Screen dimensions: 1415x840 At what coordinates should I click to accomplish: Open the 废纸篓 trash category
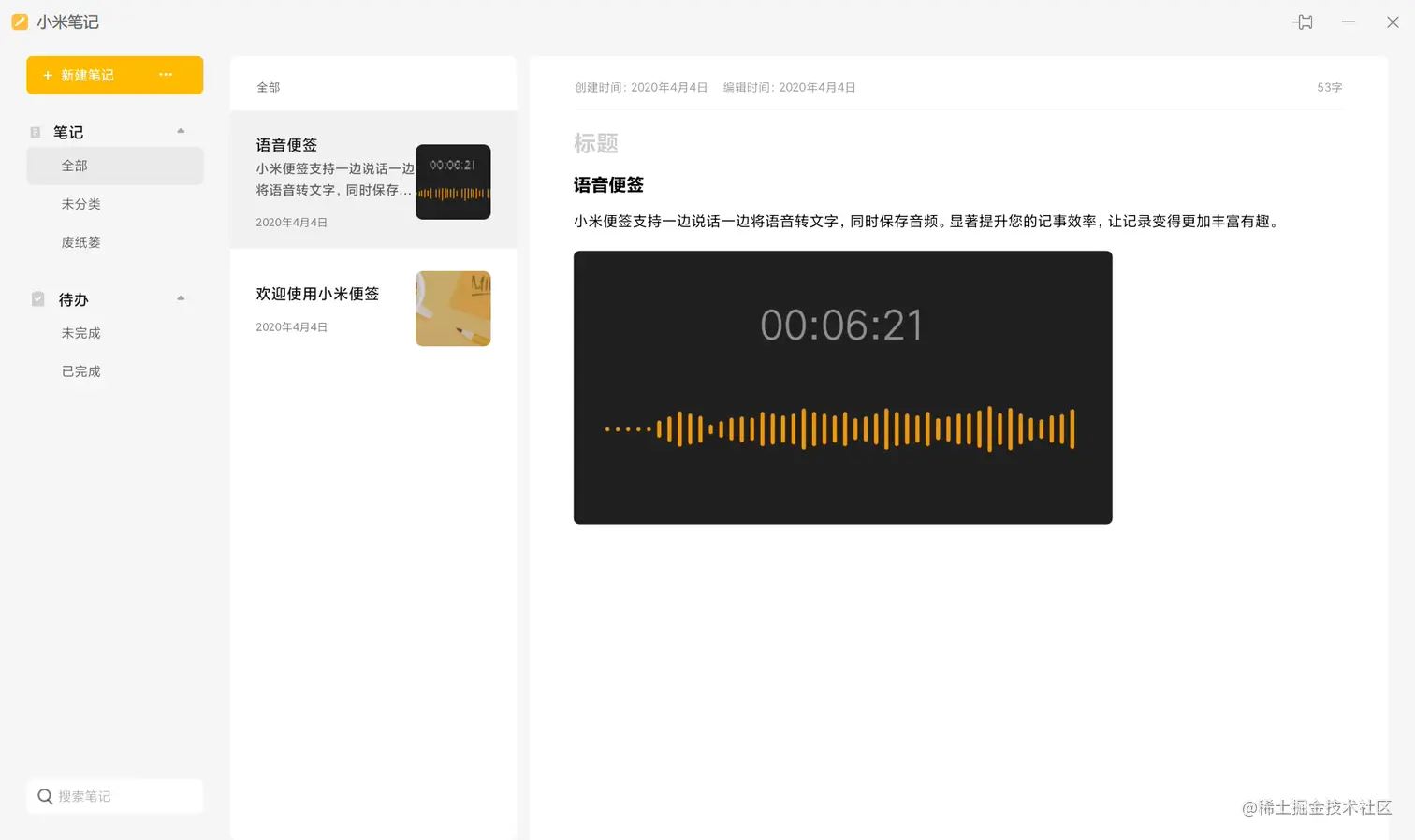click(80, 241)
